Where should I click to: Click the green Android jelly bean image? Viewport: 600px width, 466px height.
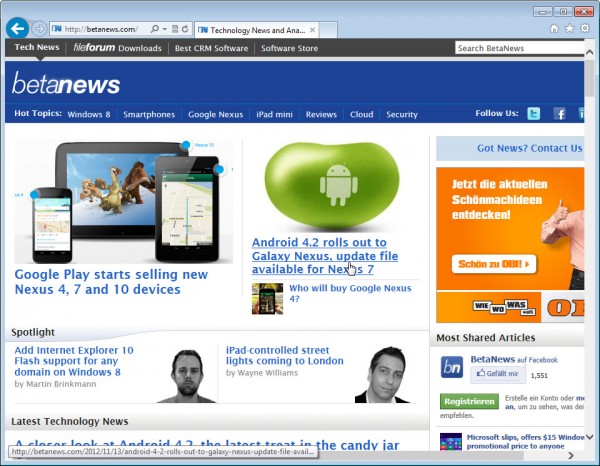coord(332,186)
